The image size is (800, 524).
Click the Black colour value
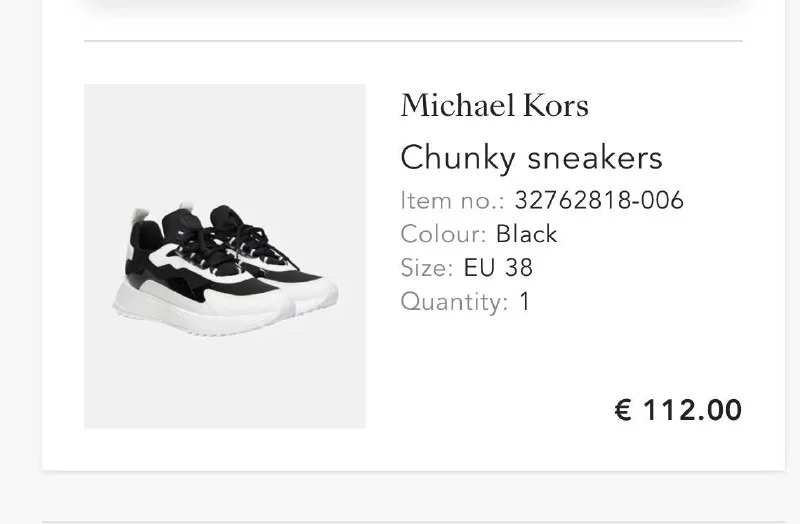click(x=526, y=234)
